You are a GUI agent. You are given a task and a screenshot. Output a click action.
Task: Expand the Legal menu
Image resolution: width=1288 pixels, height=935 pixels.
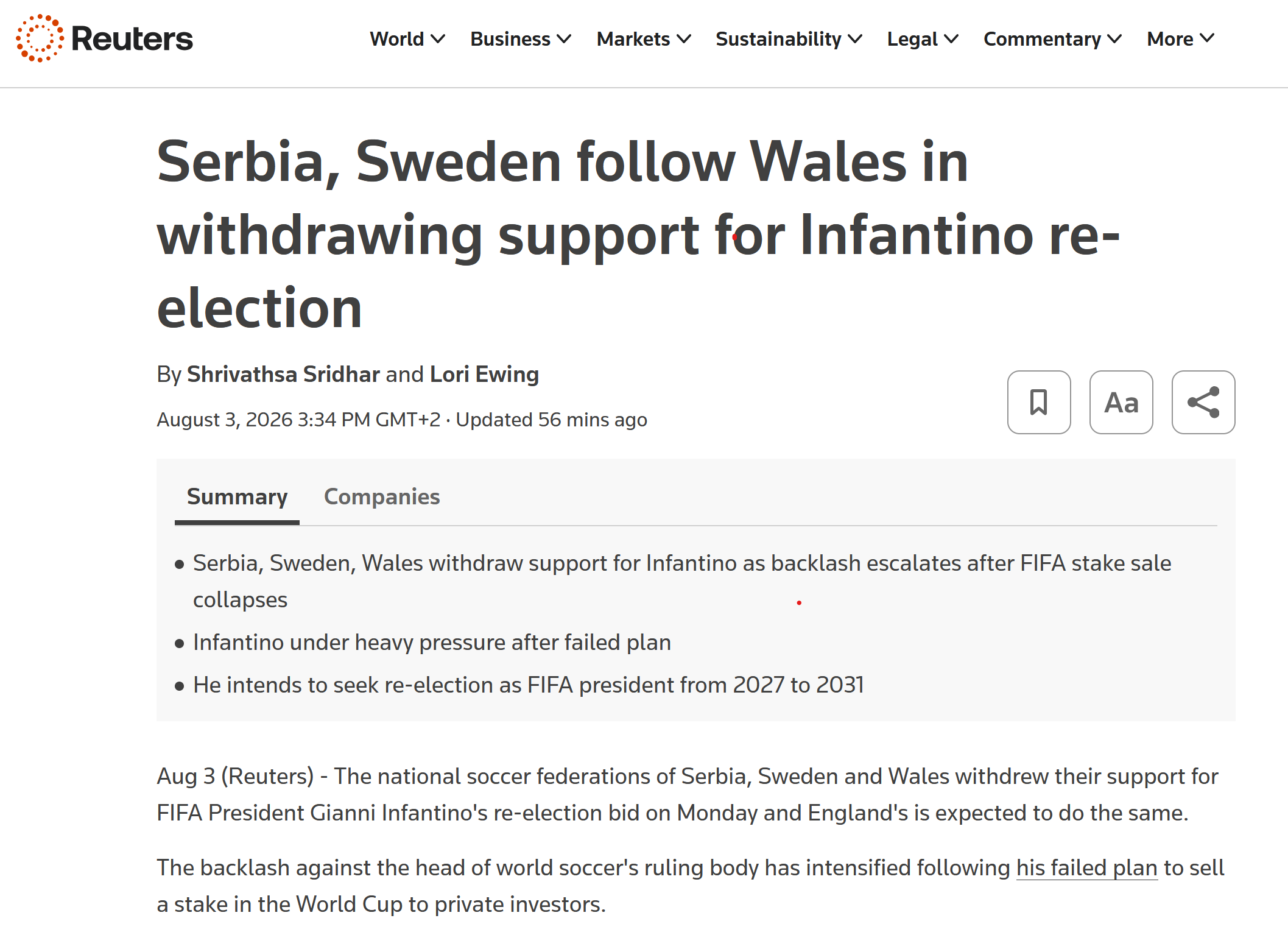click(x=923, y=39)
